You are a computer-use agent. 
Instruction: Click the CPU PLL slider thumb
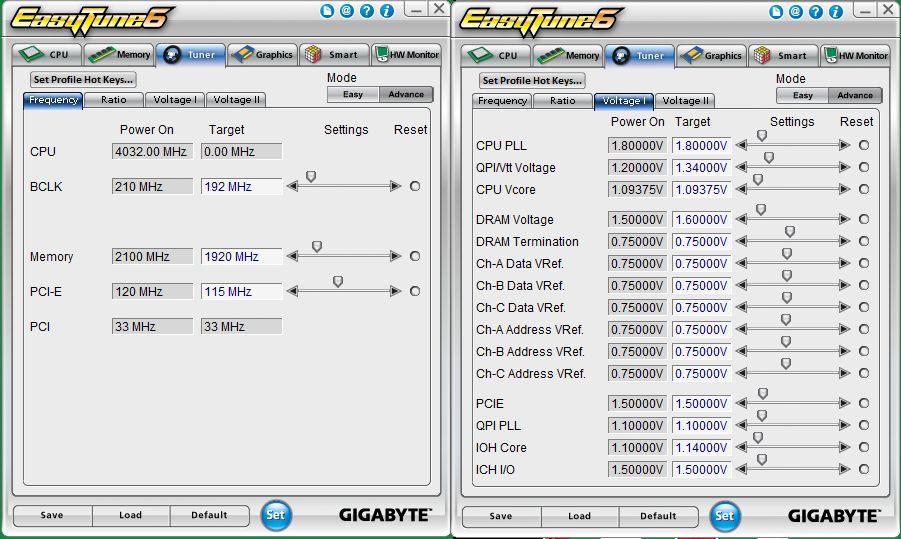[762, 136]
